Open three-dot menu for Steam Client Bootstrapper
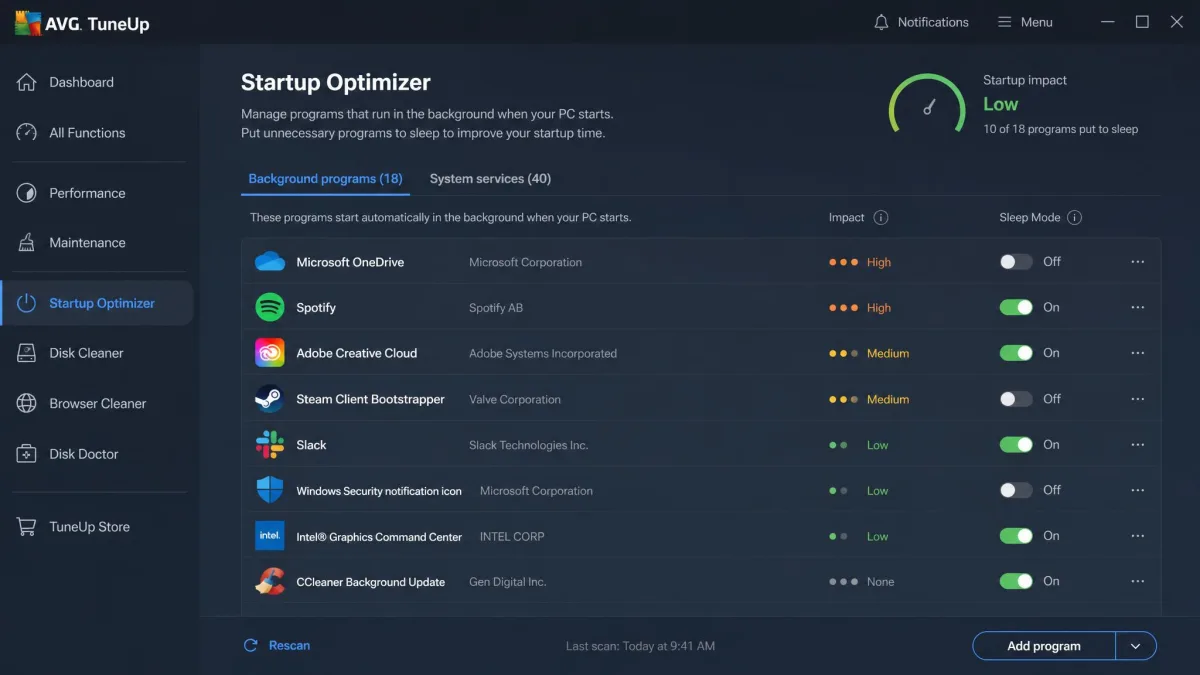 click(x=1138, y=399)
